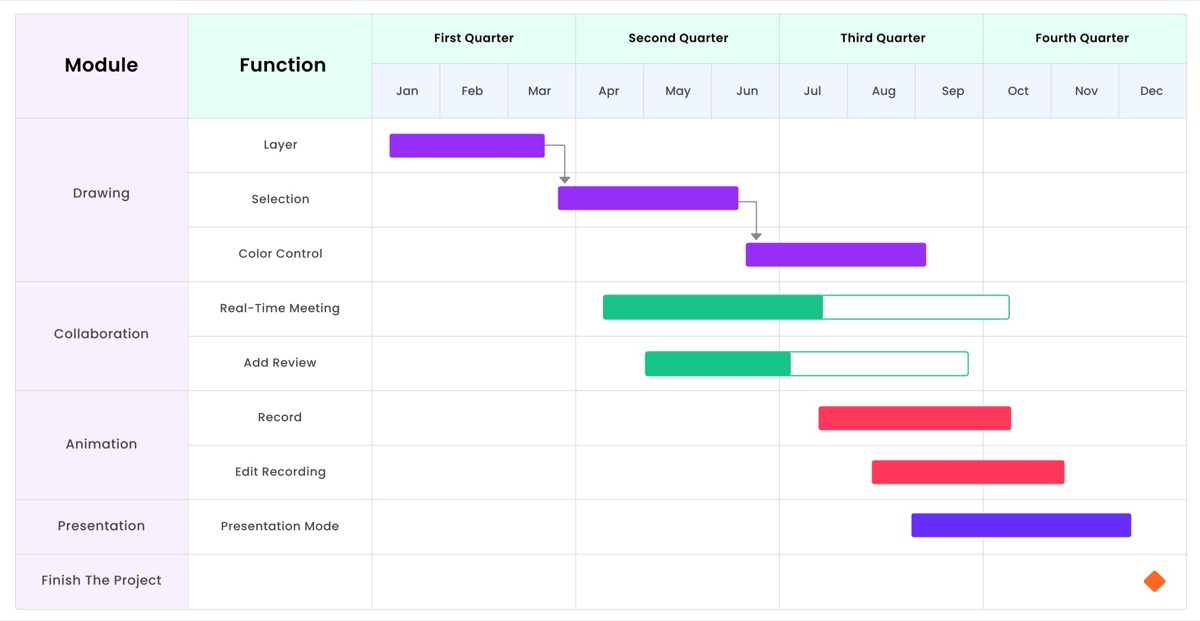The image size is (1200, 621).
Task: Click the First Quarter header
Action: pyautogui.click(x=474, y=39)
